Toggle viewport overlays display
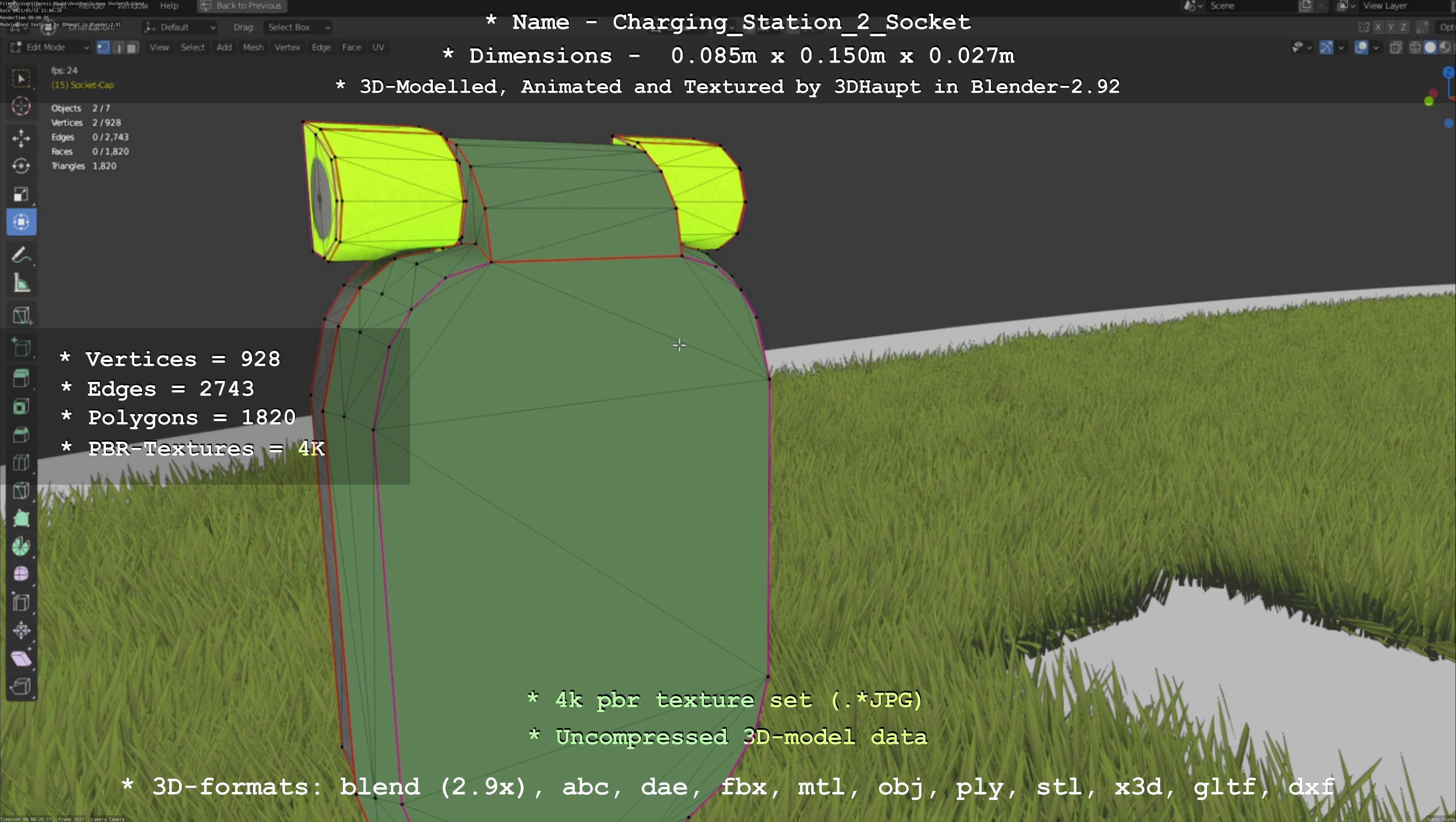The image size is (1456, 822). 1362,47
